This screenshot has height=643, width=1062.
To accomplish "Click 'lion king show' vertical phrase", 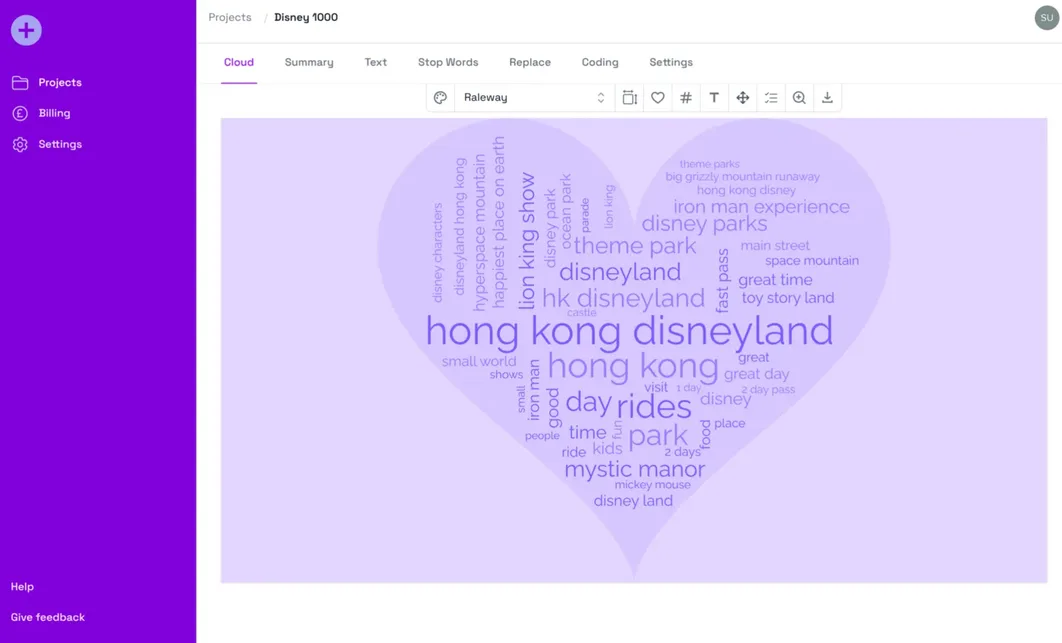I will pyautogui.click(x=527, y=241).
